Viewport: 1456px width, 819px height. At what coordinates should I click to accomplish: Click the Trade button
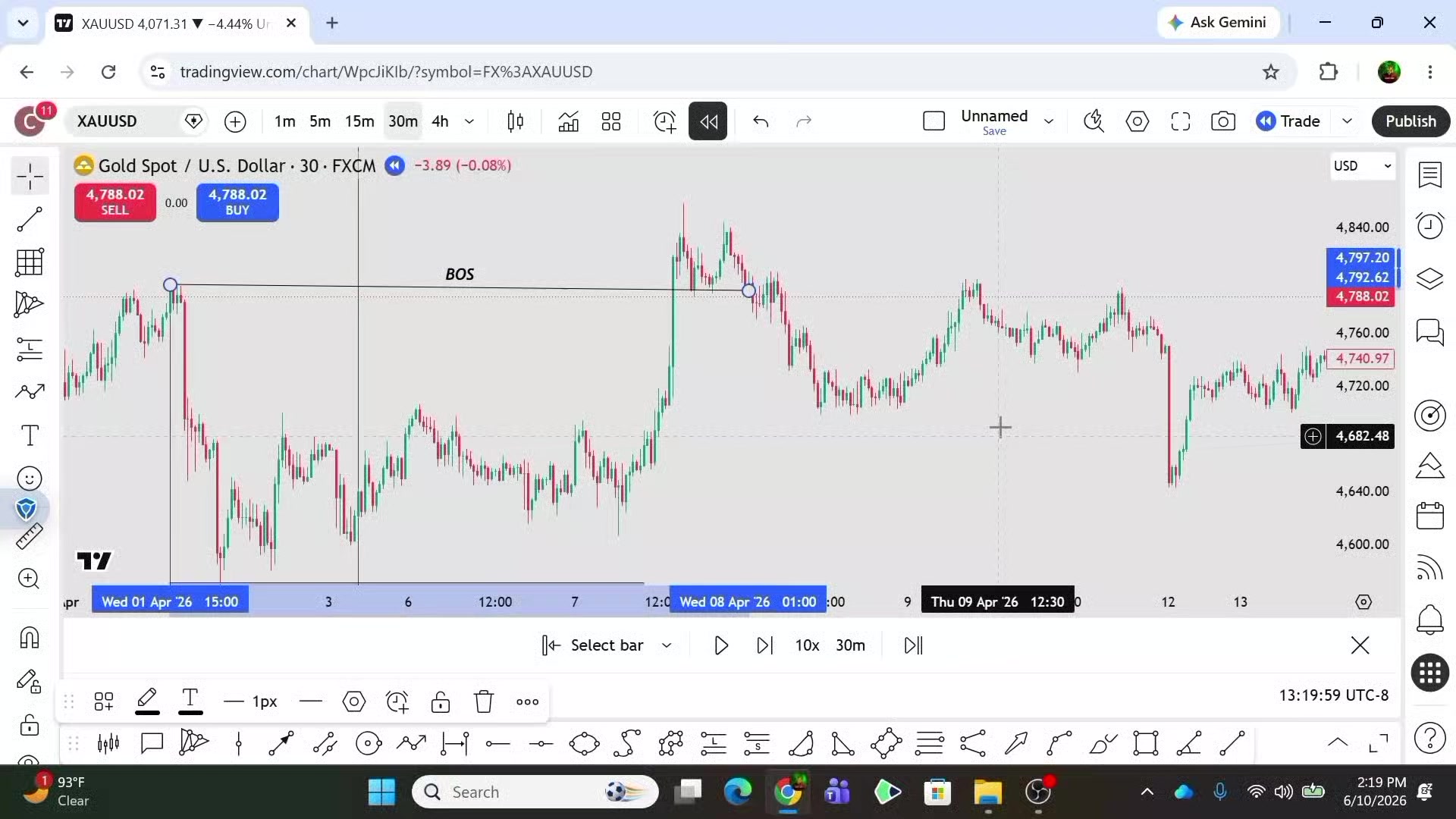1288,121
